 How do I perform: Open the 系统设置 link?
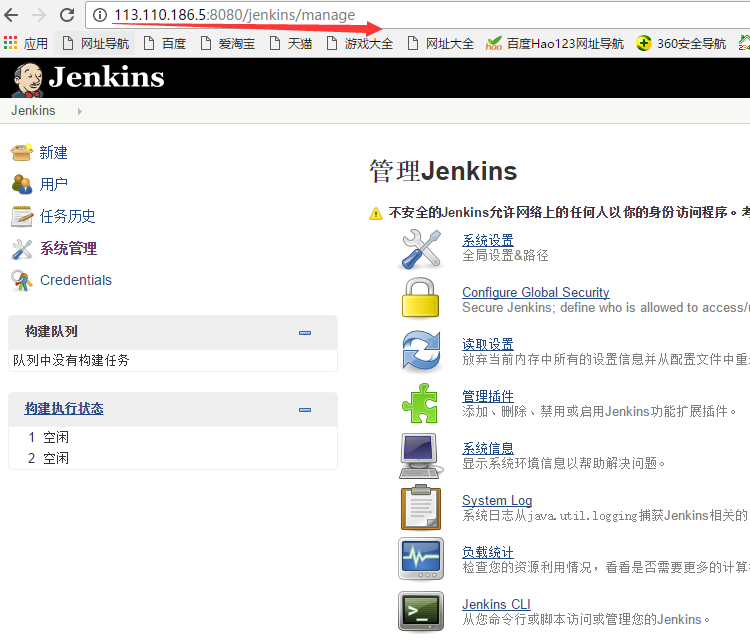488,240
